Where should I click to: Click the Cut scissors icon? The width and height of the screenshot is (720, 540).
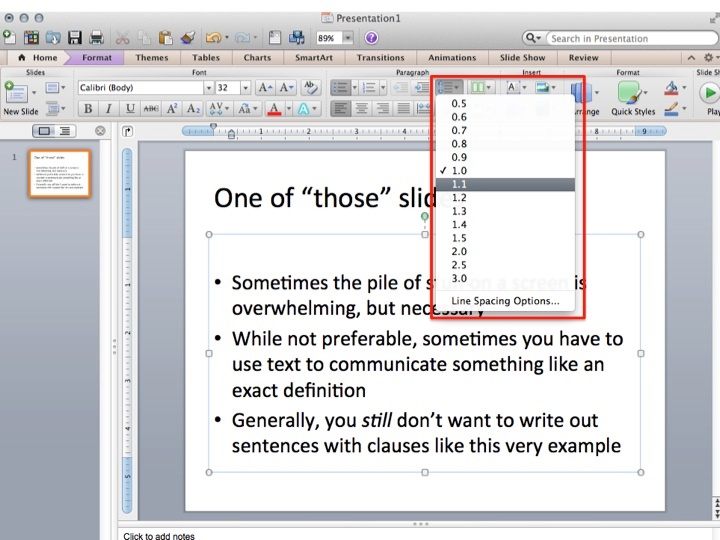pyautogui.click(x=122, y=38)
